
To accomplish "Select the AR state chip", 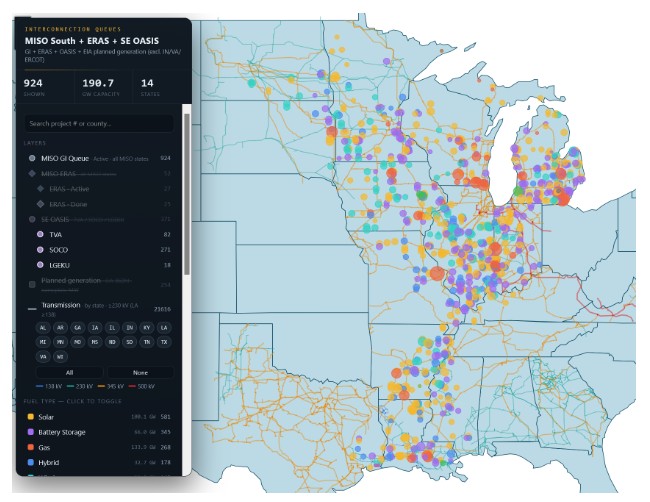I will click(x=61, y=327).
